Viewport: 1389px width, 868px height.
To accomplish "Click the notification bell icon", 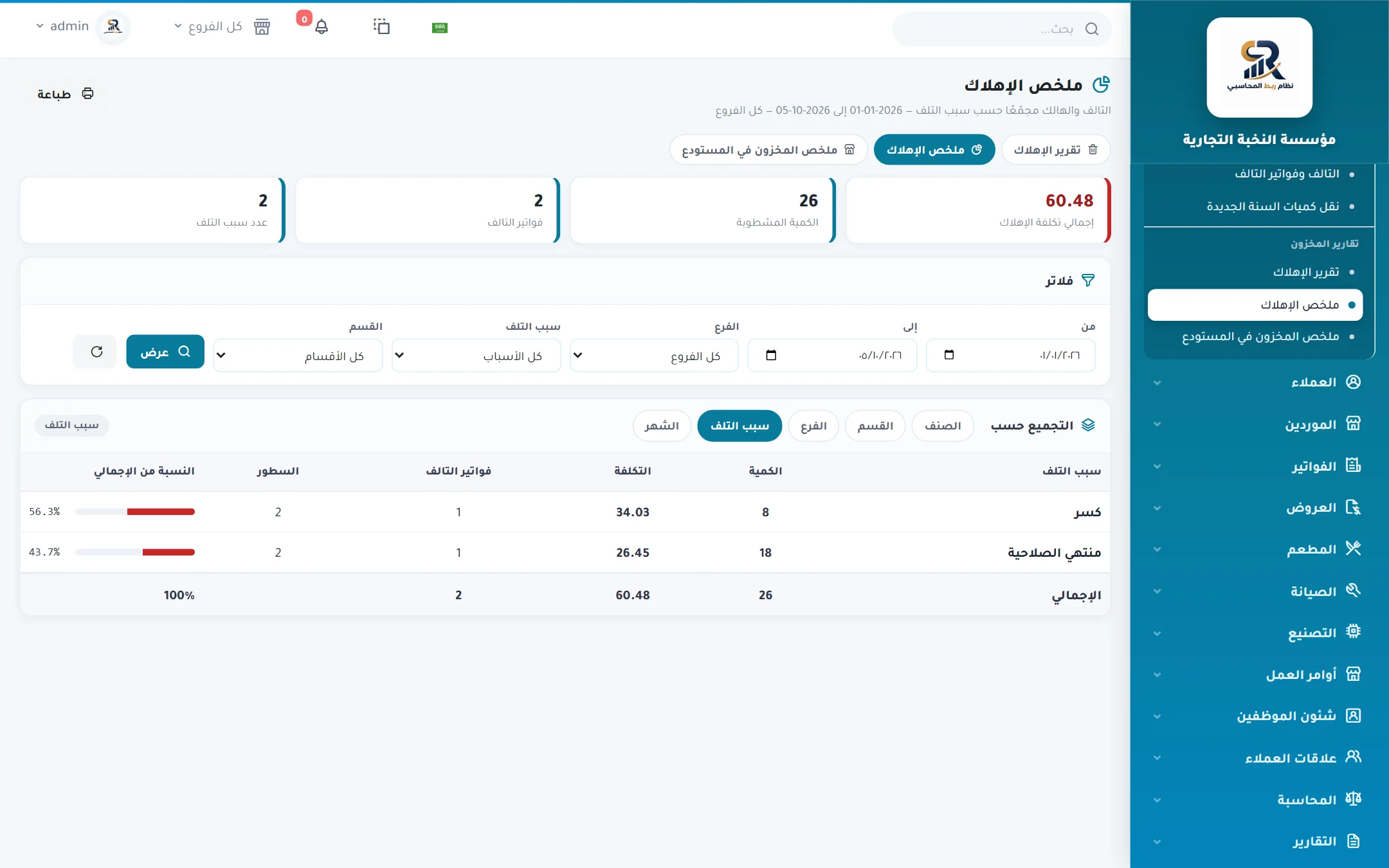I will [322, 27].
